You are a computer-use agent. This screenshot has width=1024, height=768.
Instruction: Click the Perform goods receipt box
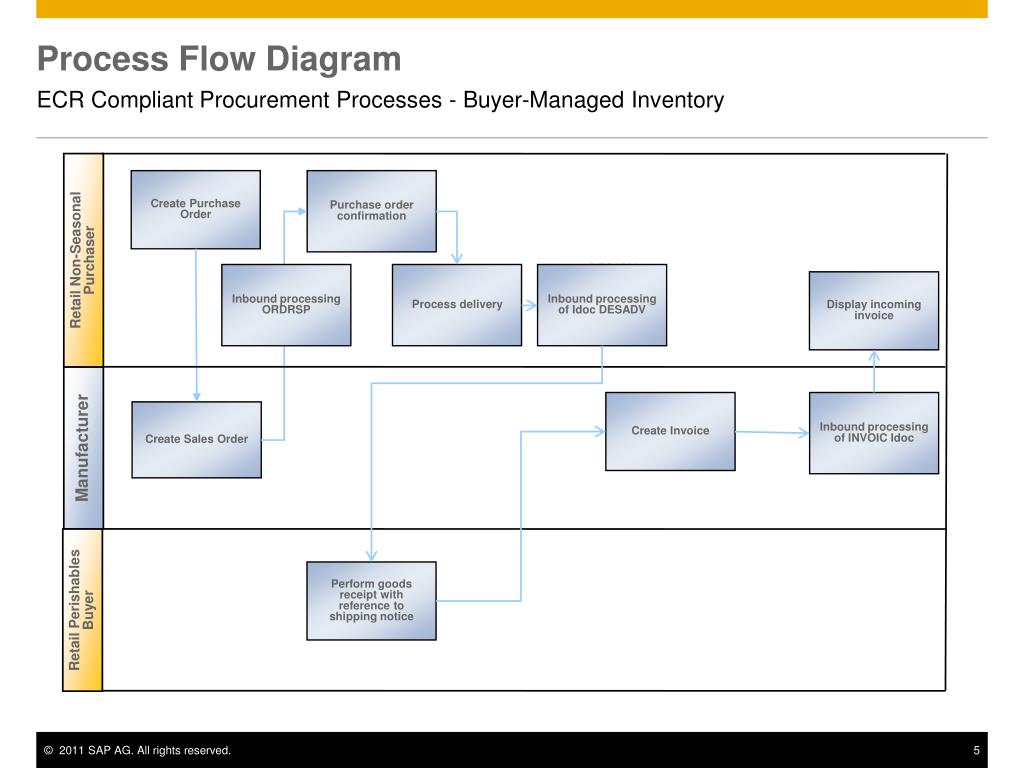point(372,601)
